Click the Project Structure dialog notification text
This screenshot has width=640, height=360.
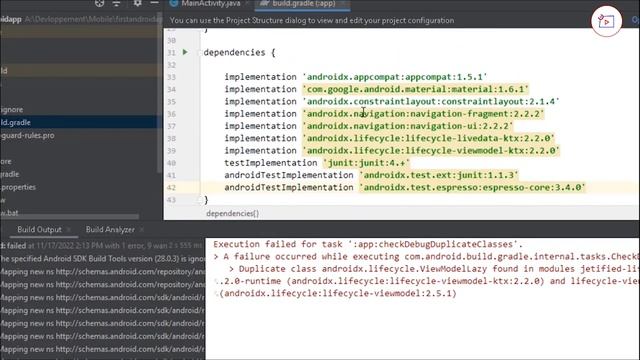pos(312,20)
